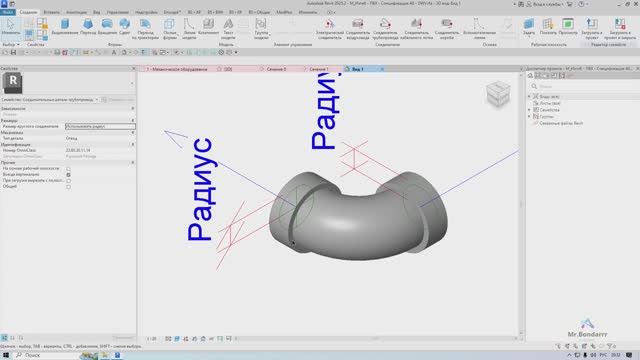Toggle На основе рабочей плоскости checkbox
This screenshot has width=640, height=360.
coord(68,169)
